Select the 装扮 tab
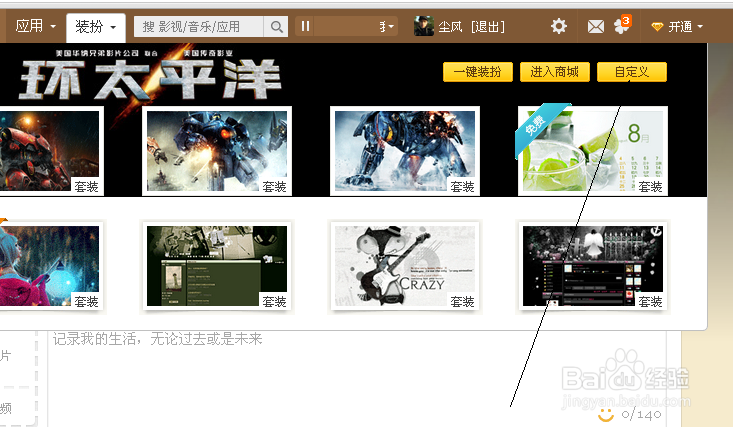This screenshot has height=427, width=733. point(96,27)
